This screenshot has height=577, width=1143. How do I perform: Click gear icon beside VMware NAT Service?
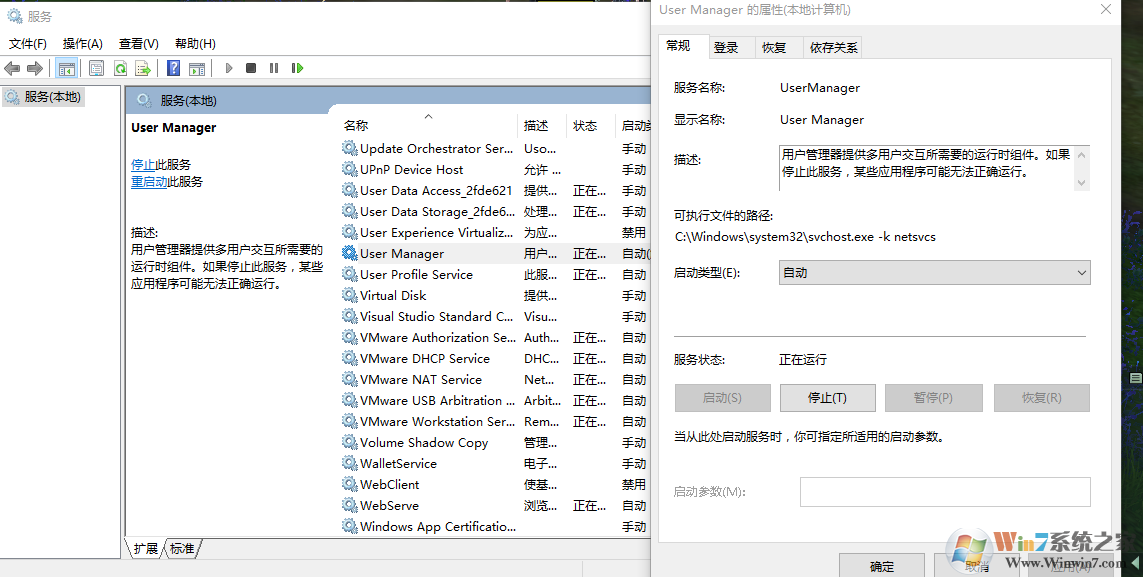pos(350,380)
